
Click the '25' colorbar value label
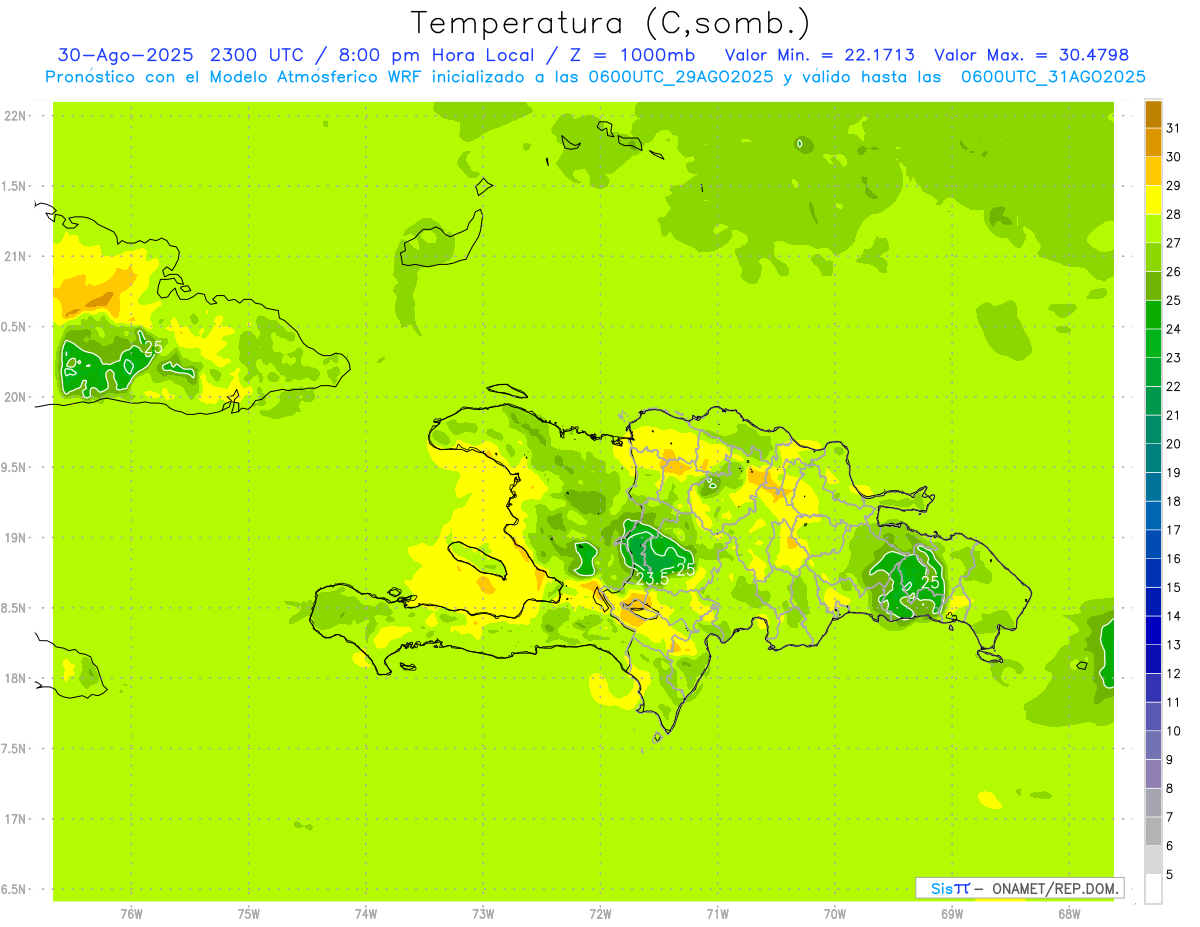pyautogui.click(x=1174, y=300)
